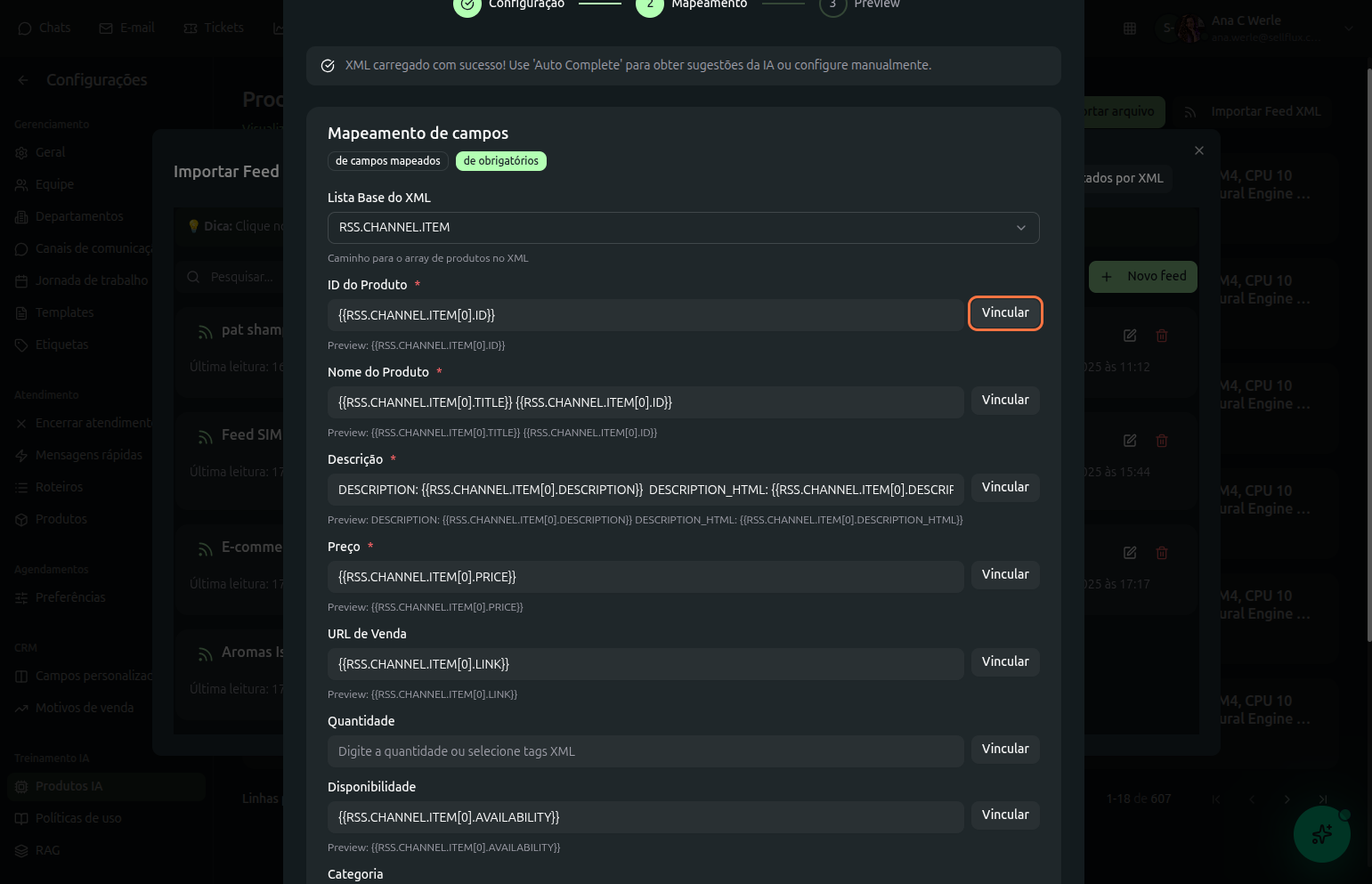
Task: Focus the Quantidade input field
Action: [x=645, y=751]
